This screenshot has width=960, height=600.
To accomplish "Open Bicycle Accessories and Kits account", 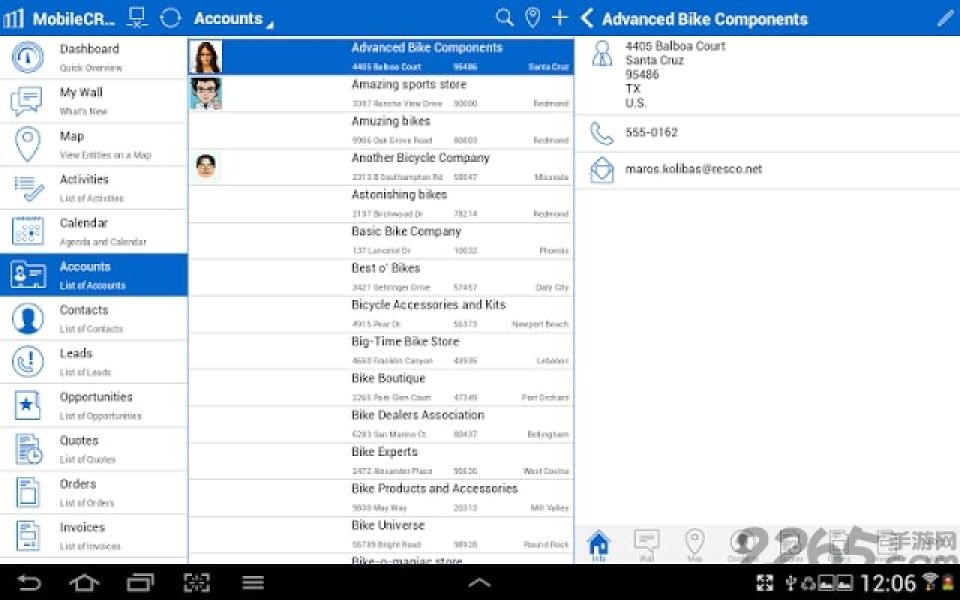I will point(381,313).
